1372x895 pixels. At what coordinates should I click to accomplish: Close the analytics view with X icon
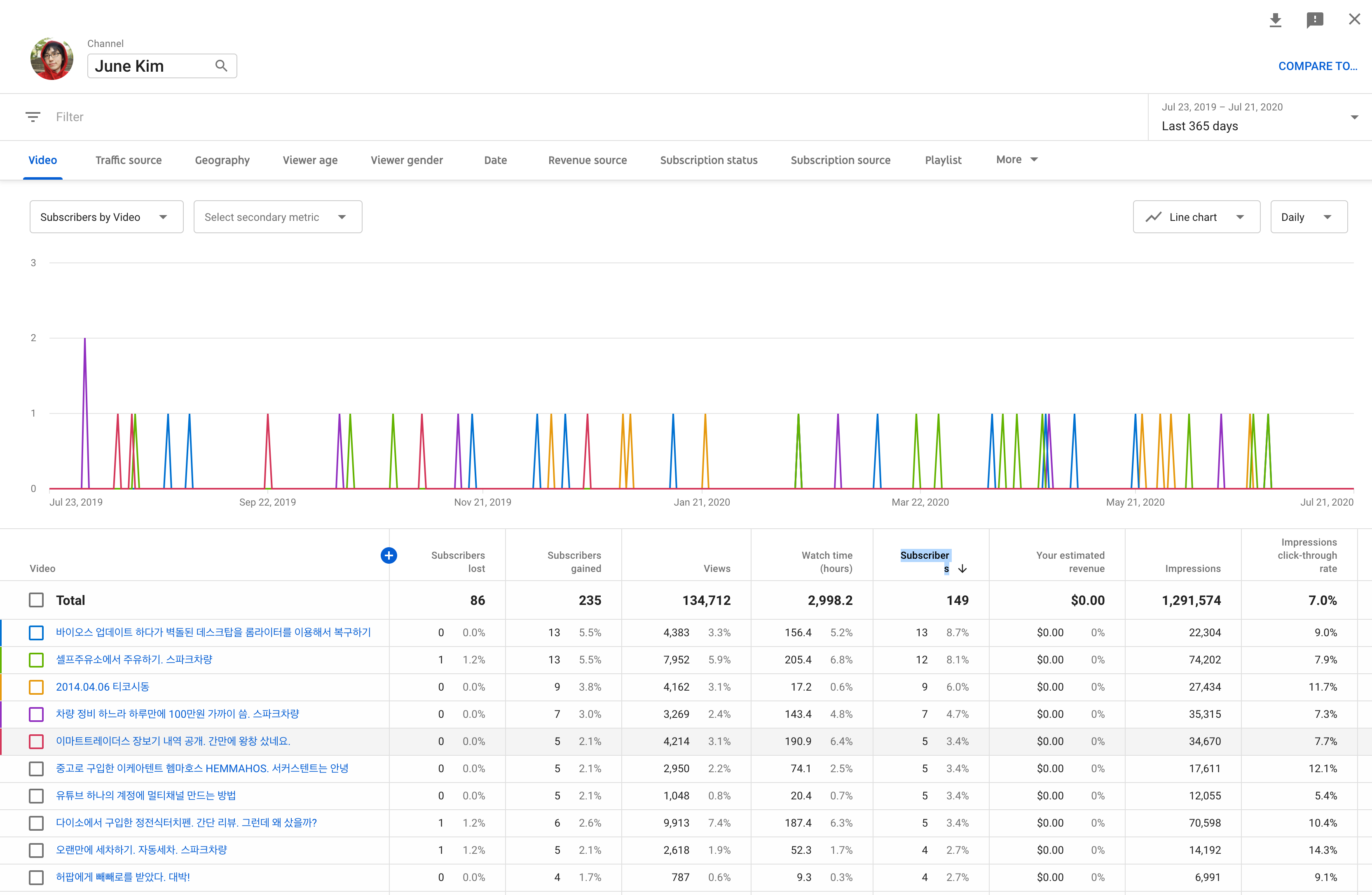click(x=1354, y=20)
